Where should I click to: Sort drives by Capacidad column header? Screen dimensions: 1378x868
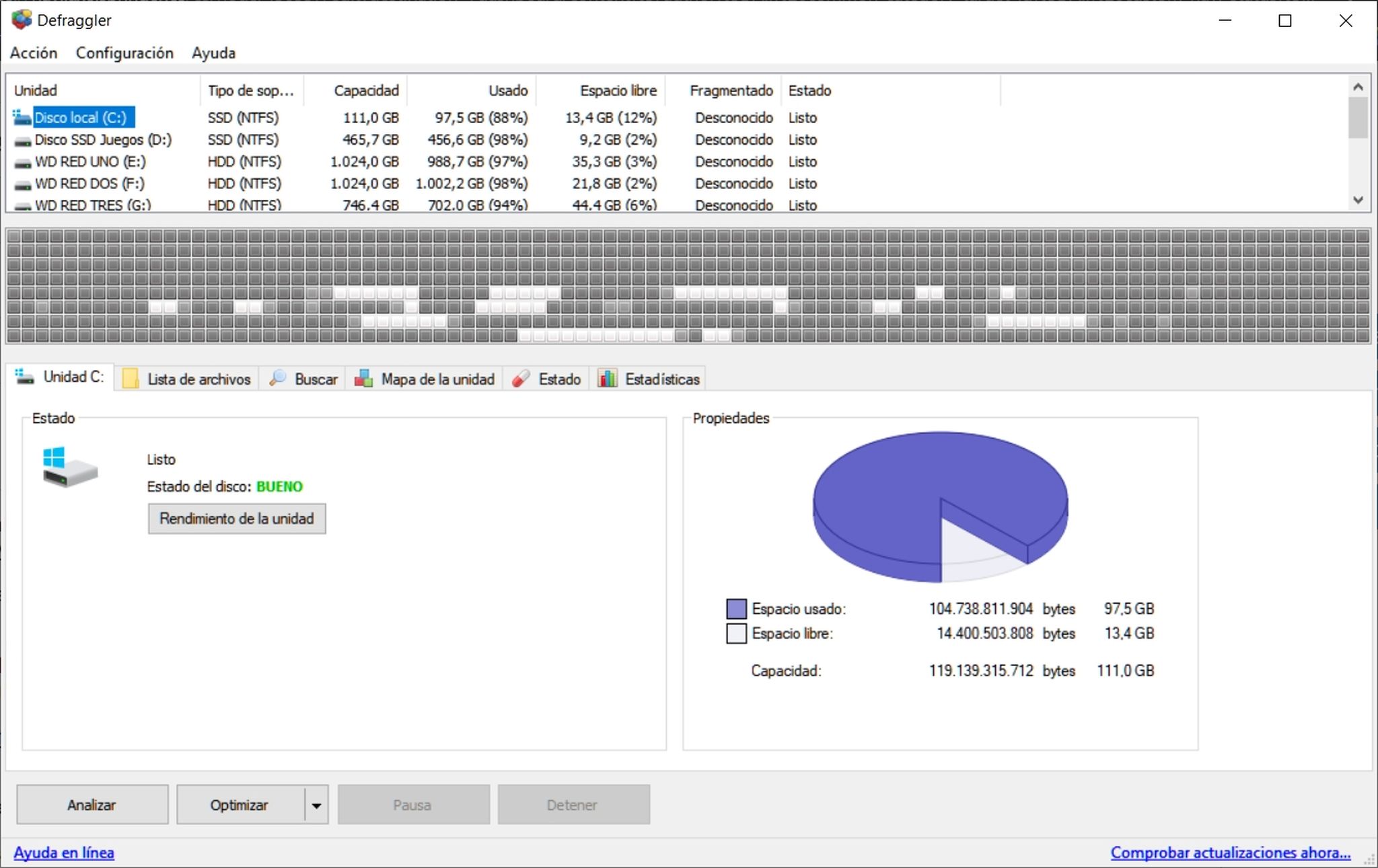coord(366,91)
